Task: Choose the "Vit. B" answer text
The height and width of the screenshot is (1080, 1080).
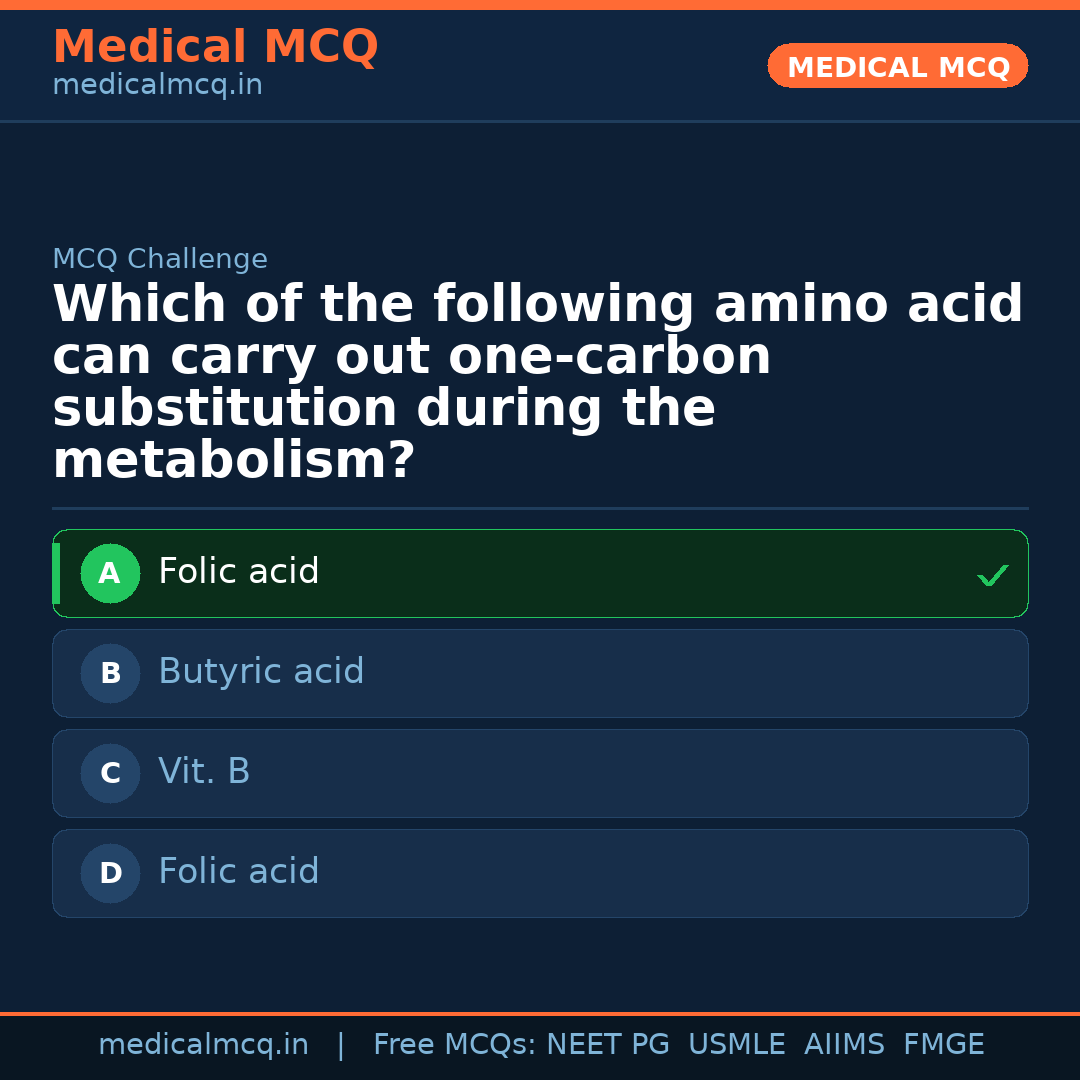Action: (204, 772)
